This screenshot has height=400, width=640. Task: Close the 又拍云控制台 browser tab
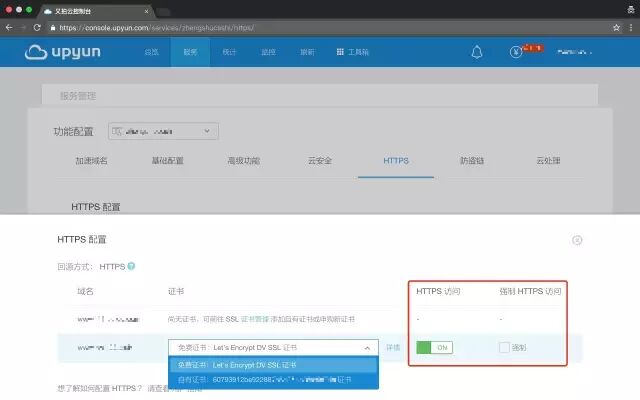point(146,11)
